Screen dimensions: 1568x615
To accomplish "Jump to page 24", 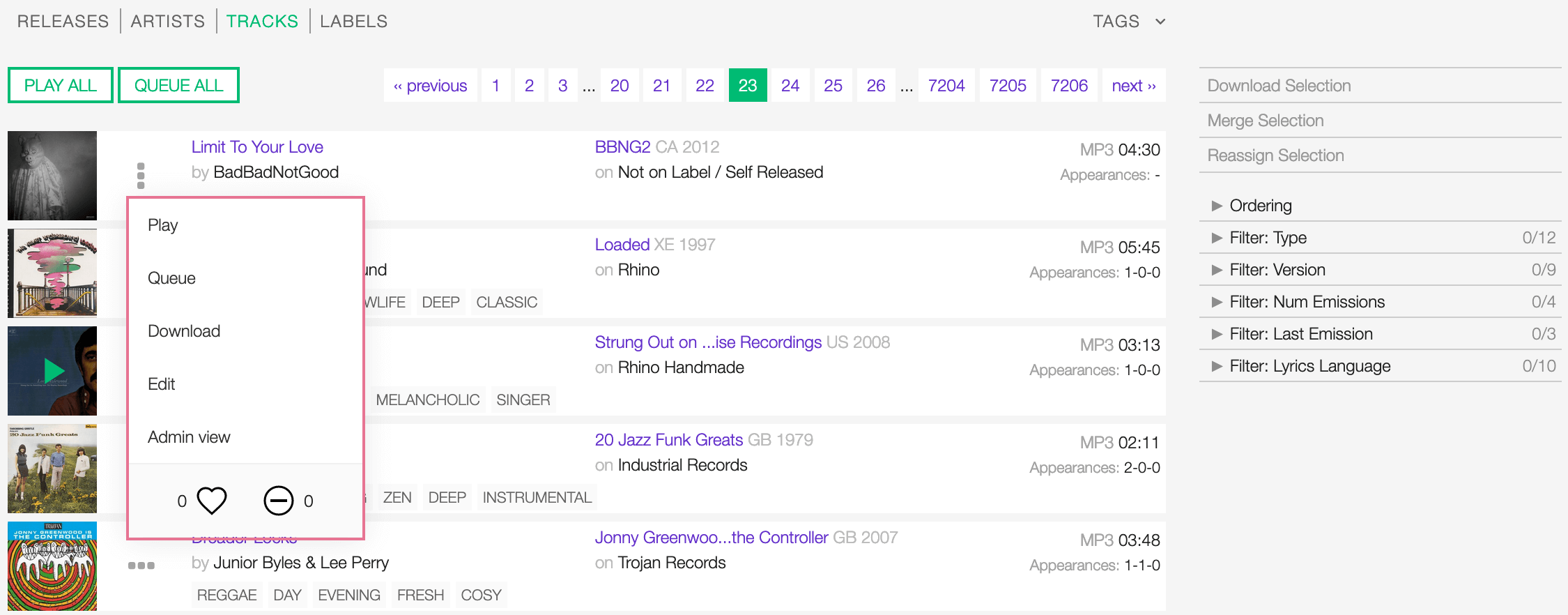I will tap(790, 85).
